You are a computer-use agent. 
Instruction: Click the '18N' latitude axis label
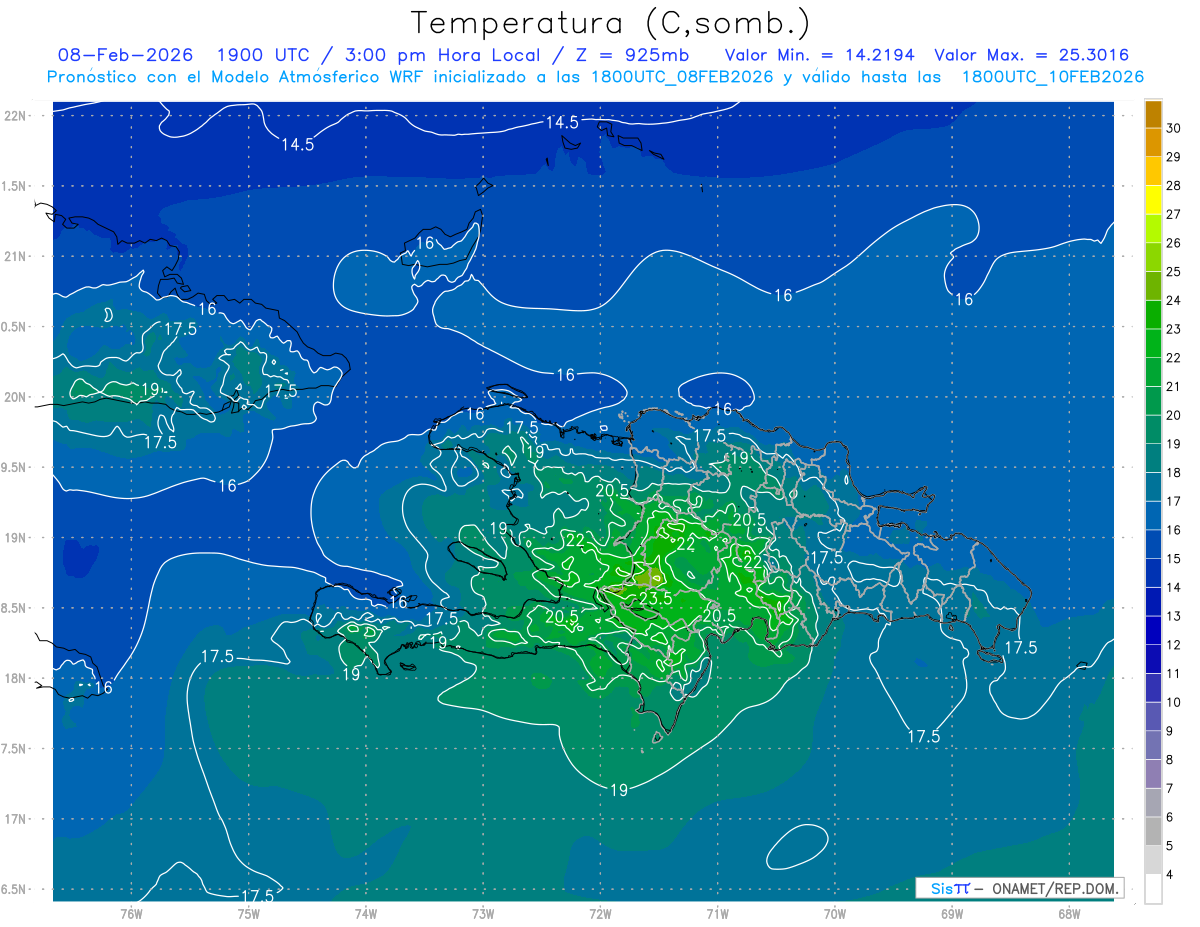pyautogui.click(x=16, y=679)
